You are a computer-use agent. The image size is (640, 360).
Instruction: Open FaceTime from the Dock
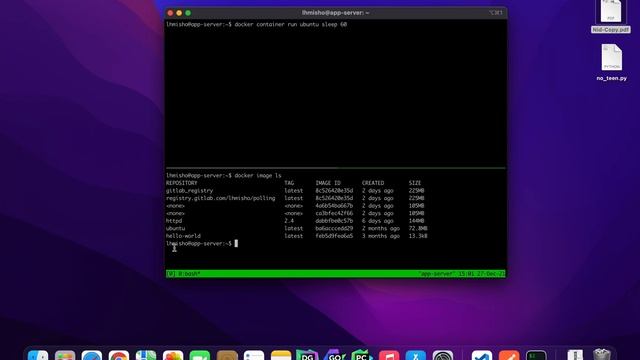pos(200,355)
